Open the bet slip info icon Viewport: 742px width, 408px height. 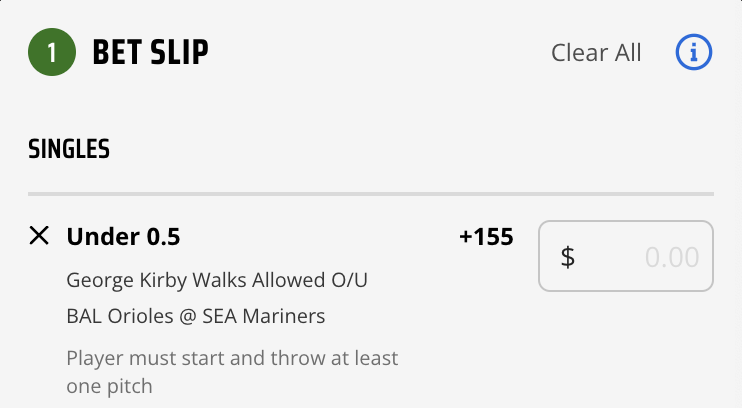coord(693,52)
